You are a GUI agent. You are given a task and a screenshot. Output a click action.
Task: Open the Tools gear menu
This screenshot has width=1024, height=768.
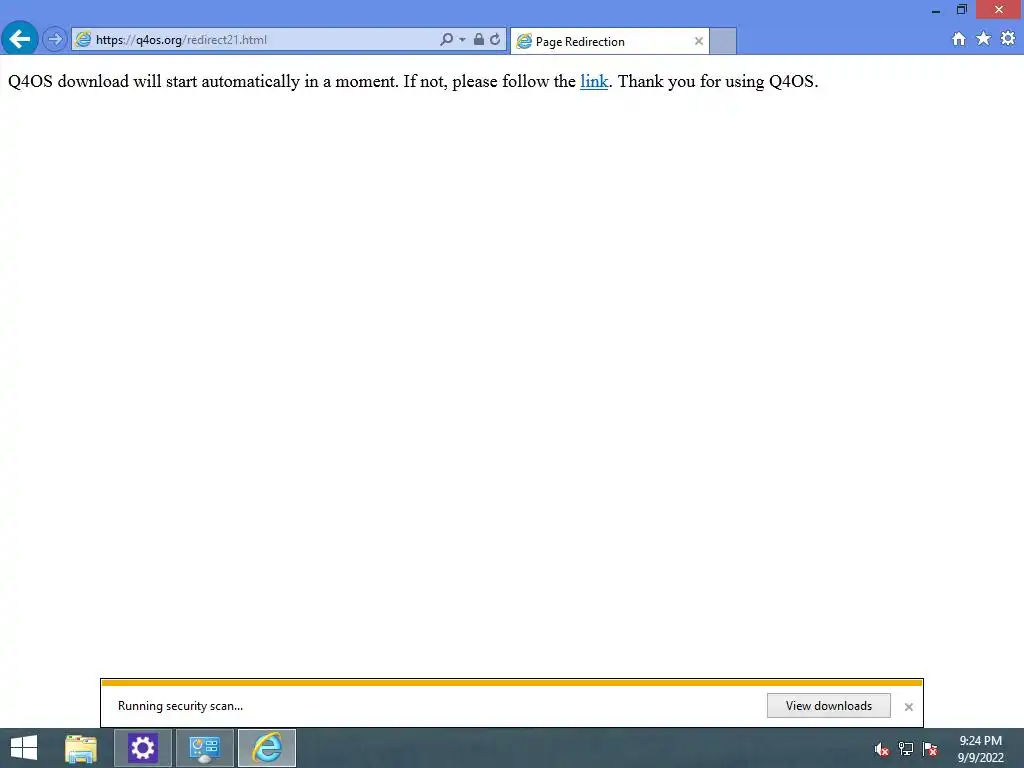pyautogui.click(x=1008, y=39)
